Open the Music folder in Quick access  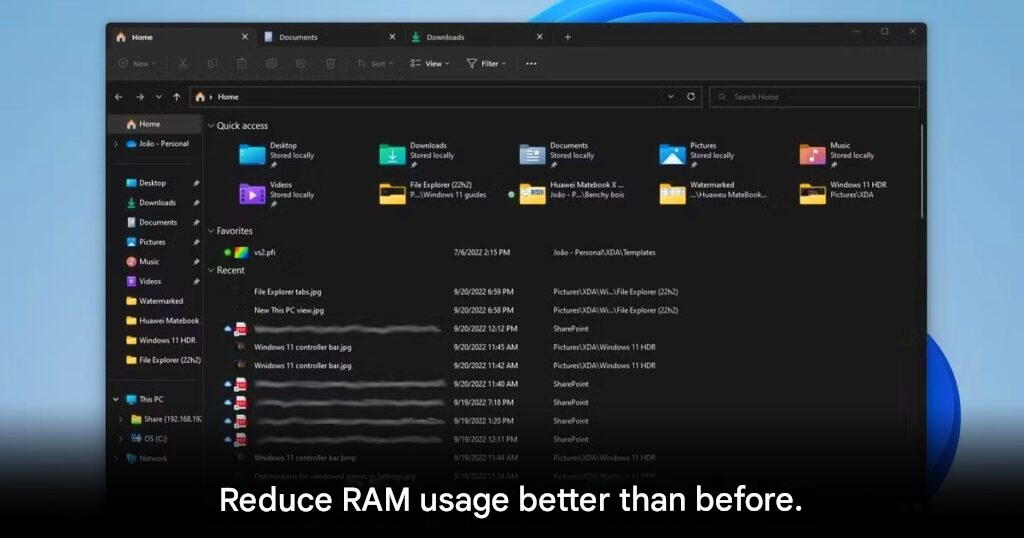coord(812,154)
